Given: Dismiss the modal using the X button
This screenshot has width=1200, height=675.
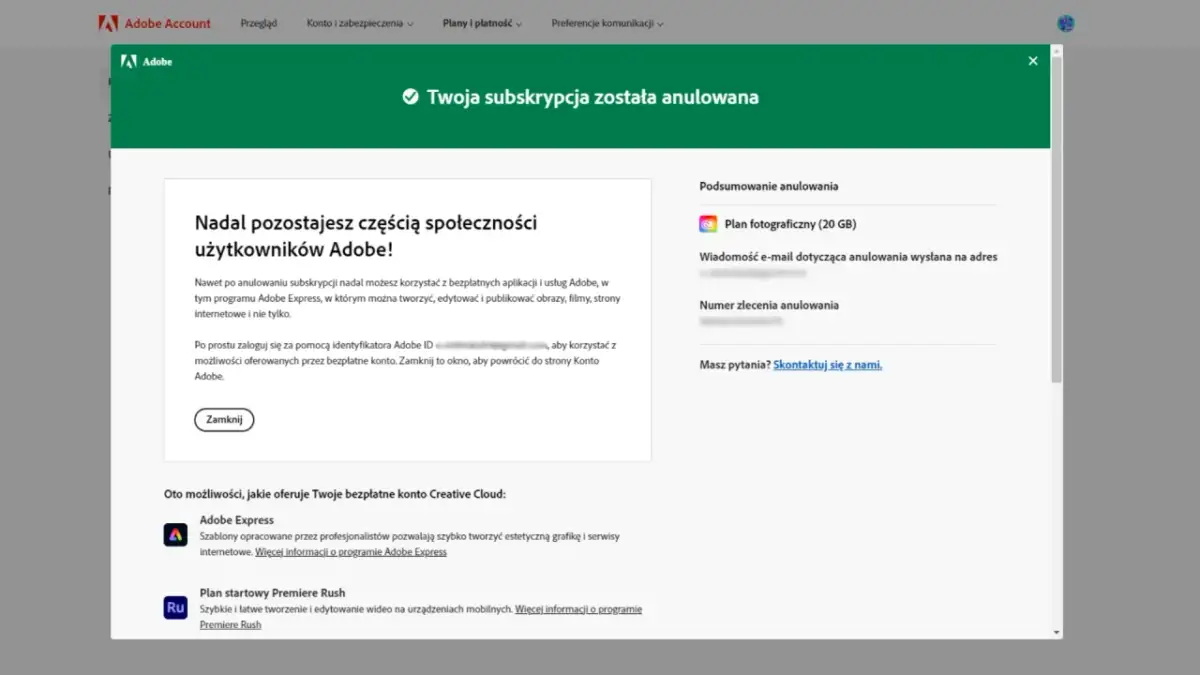Looking at the screenshot, I should coord(1032,60).
